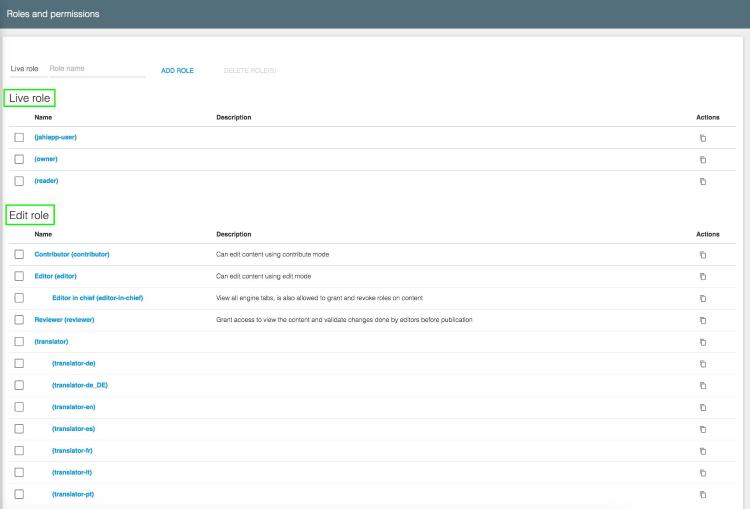Click the Roles and permissions title
Screen dimensions: 750x509
53,14
